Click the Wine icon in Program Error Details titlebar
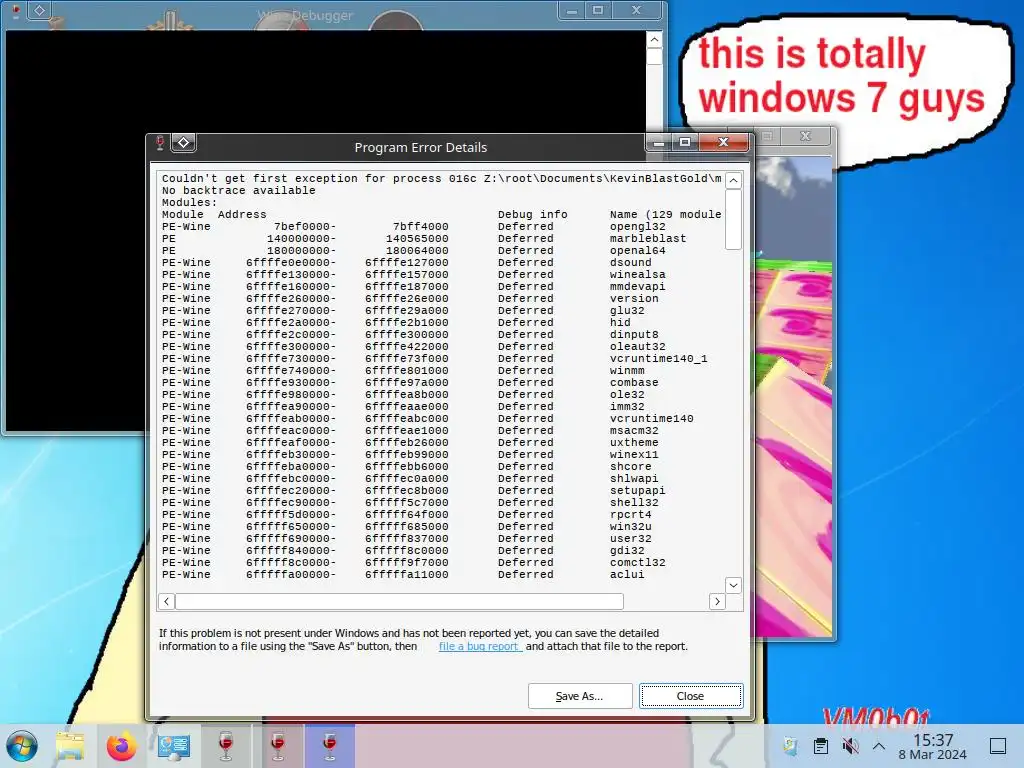 click(160, 143)
